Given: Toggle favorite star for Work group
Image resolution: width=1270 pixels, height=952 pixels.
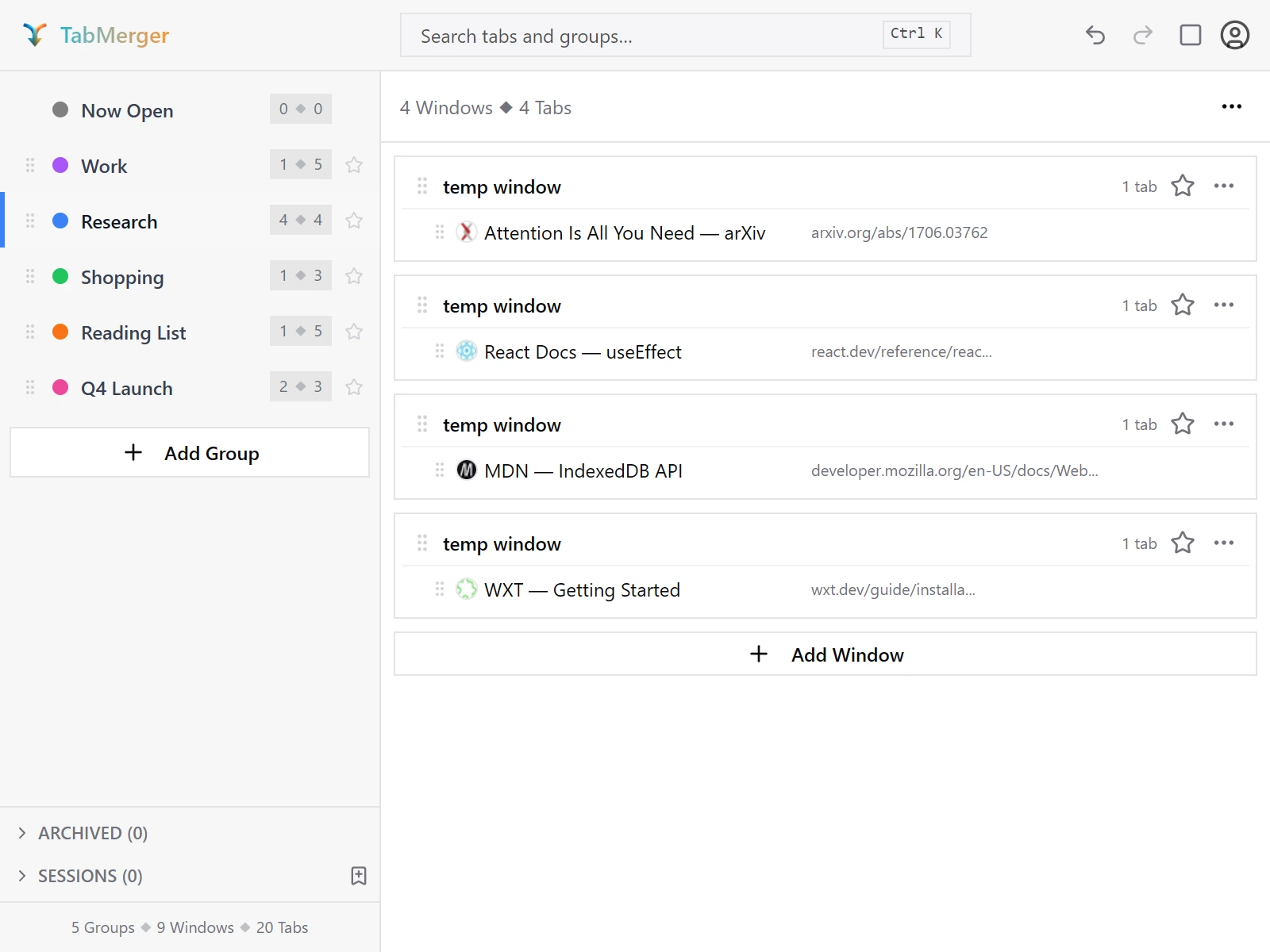Looking at the screenshot, I should (x=354, y=165).
